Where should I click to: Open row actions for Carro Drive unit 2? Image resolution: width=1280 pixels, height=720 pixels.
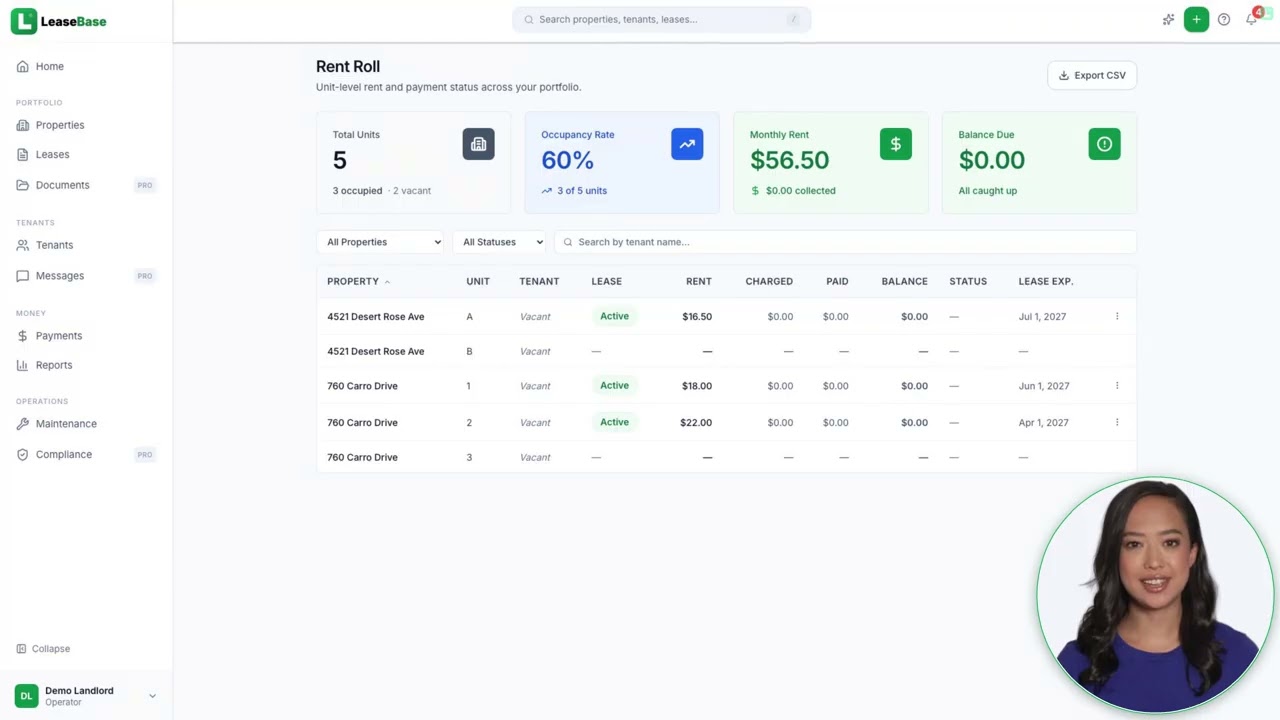pos(1117,422)
